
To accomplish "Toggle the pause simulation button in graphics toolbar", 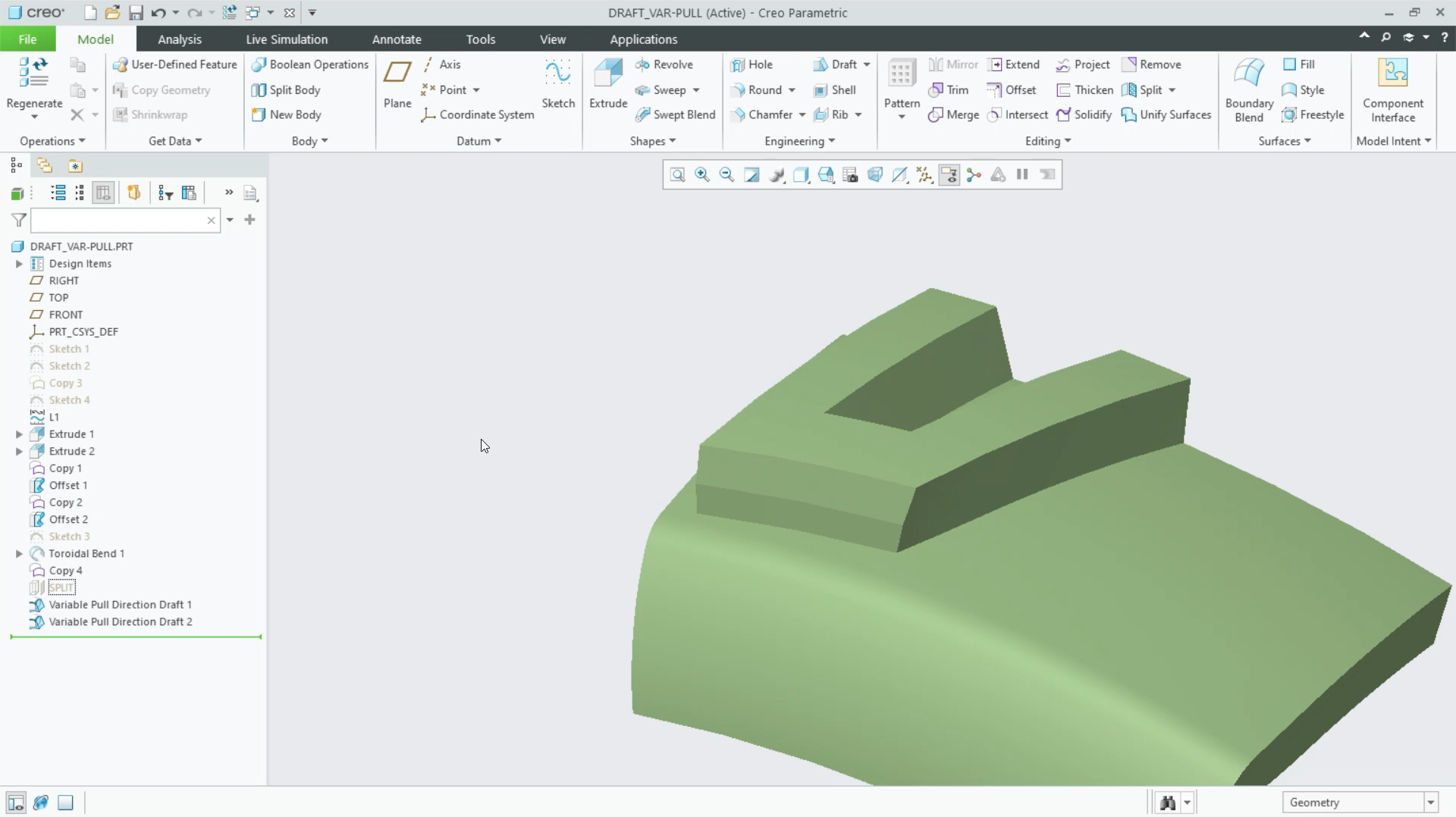I will click(1022, 175).
